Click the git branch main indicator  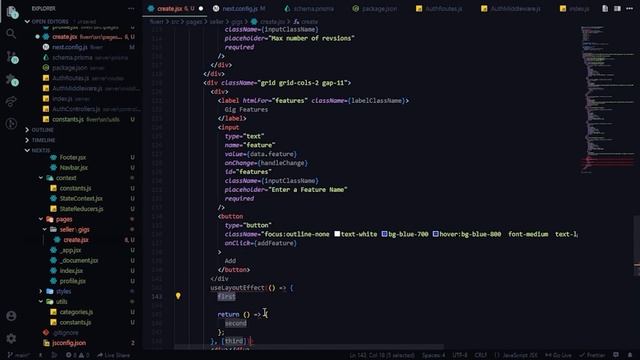[19, 355]
